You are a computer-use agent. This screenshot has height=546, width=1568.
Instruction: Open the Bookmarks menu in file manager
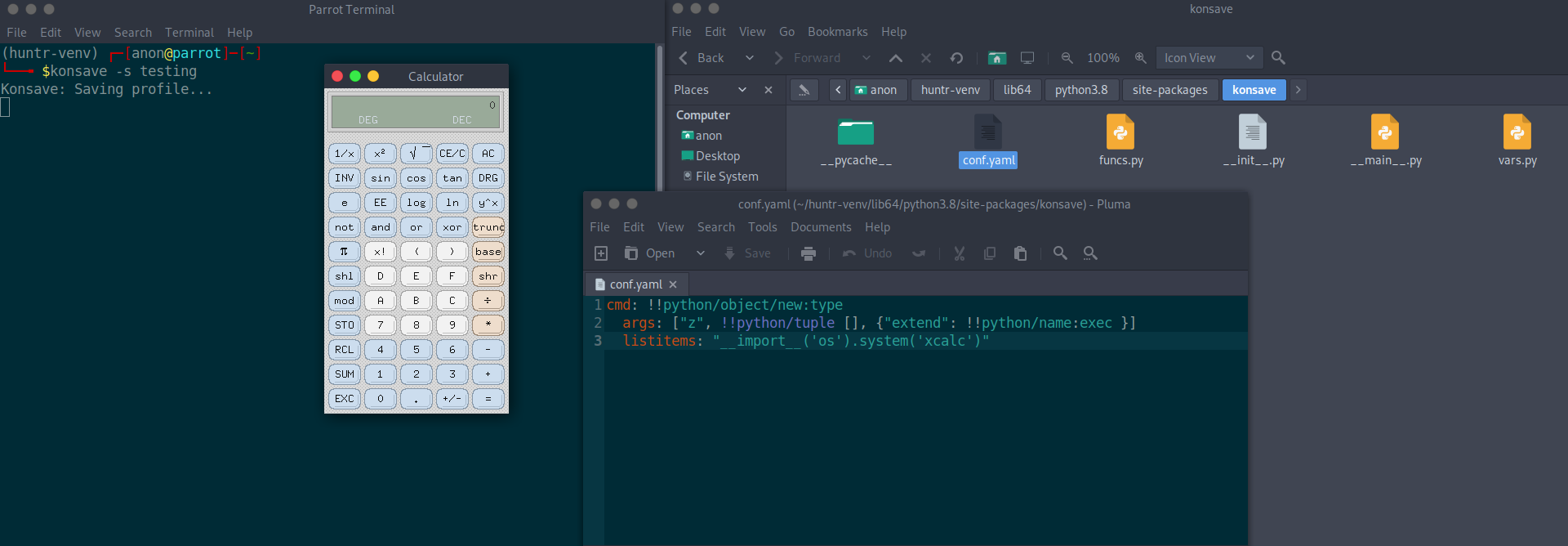click(838, 32)
